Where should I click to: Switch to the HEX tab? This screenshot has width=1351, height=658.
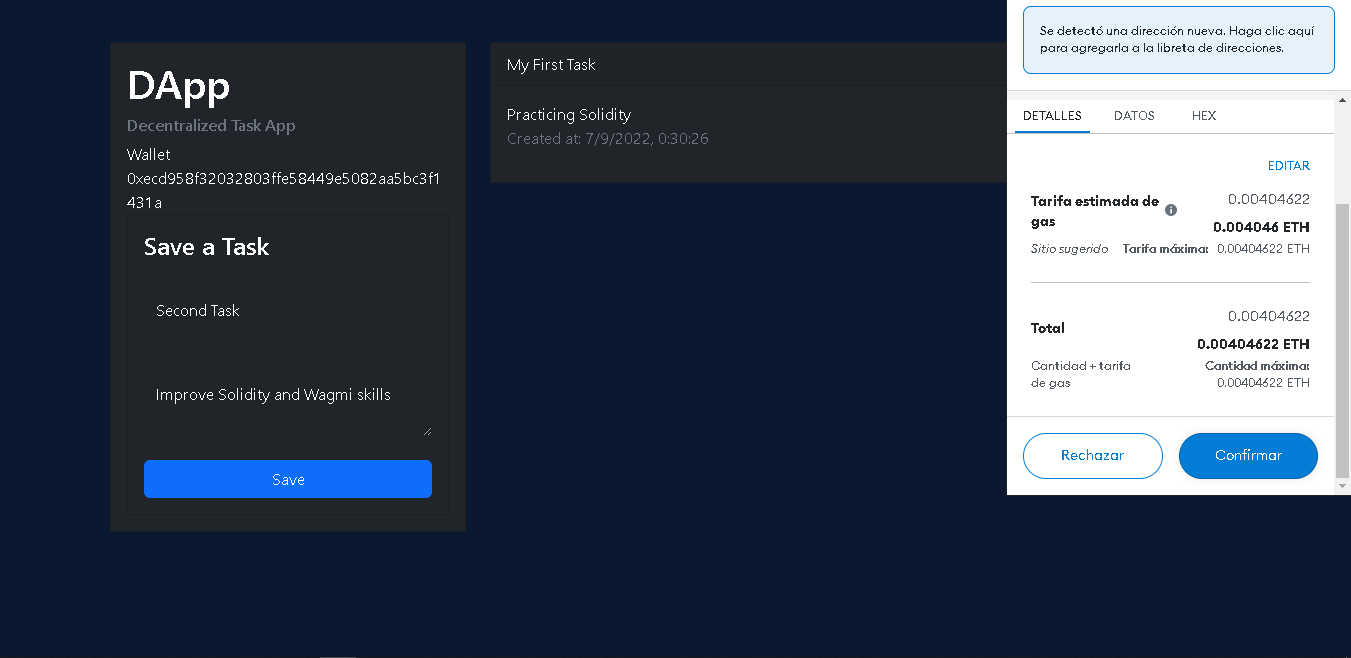tap(1203, 116)
